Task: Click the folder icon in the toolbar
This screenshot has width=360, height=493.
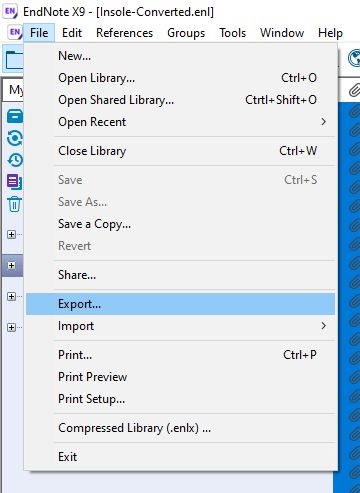Action: click(14, 60)
